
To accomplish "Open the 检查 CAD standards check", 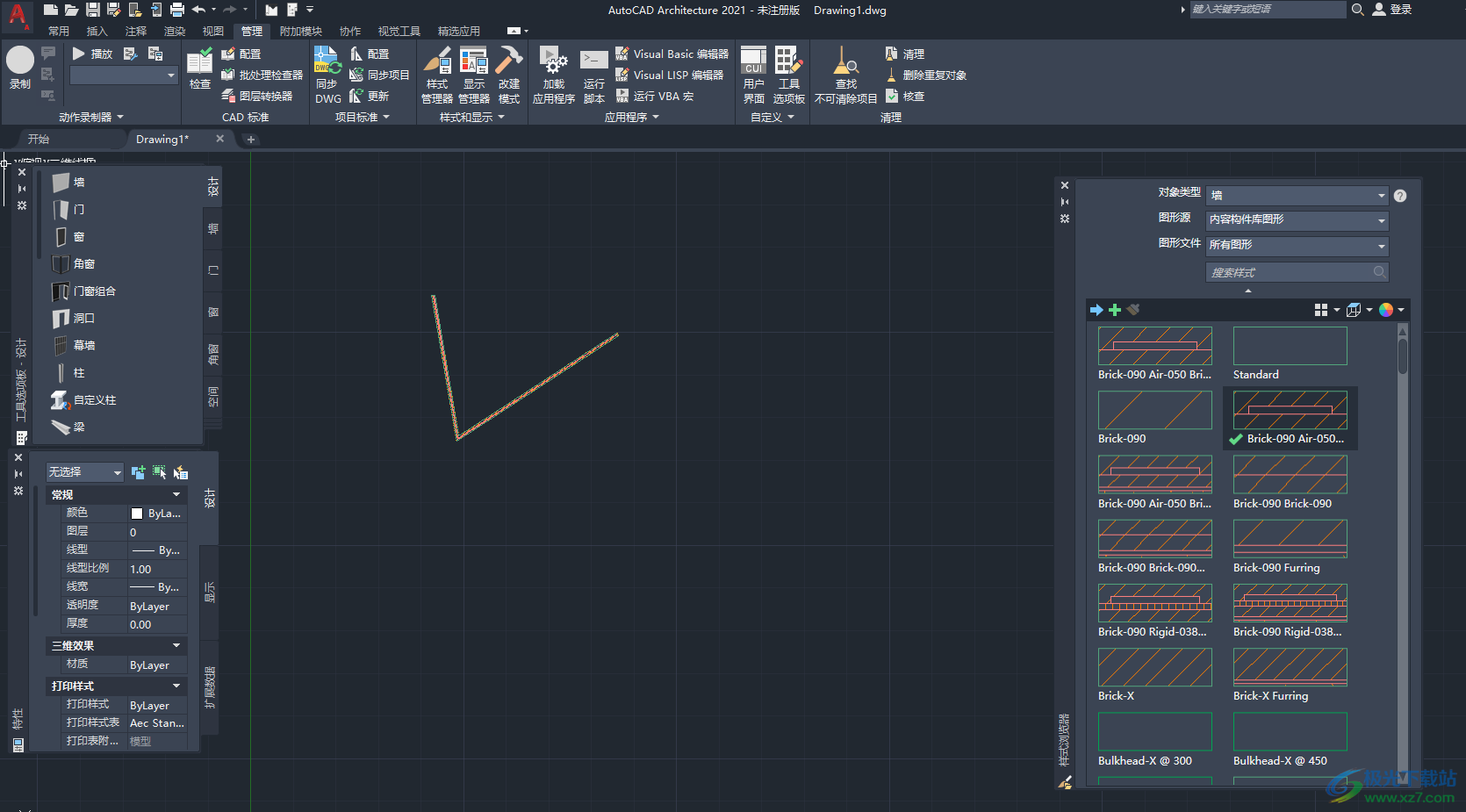I will coord(200,69).
